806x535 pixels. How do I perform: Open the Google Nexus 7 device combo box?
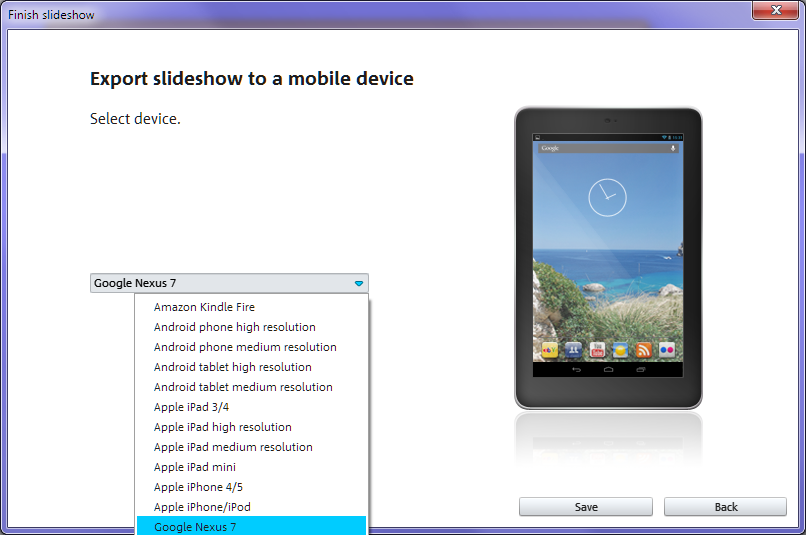(x=229, y=283)
